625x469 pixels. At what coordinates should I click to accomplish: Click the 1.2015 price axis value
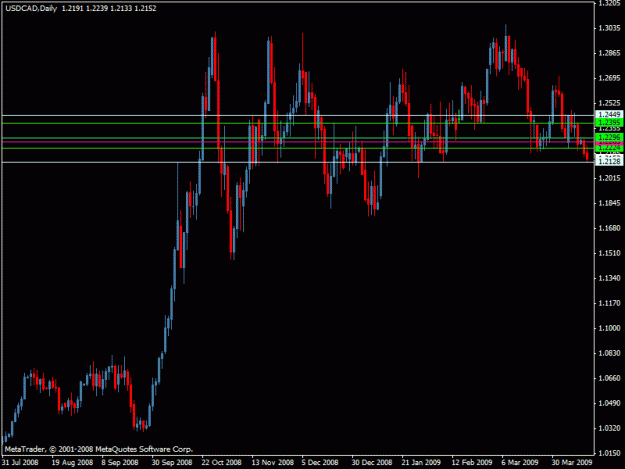(x=609, y=178)
